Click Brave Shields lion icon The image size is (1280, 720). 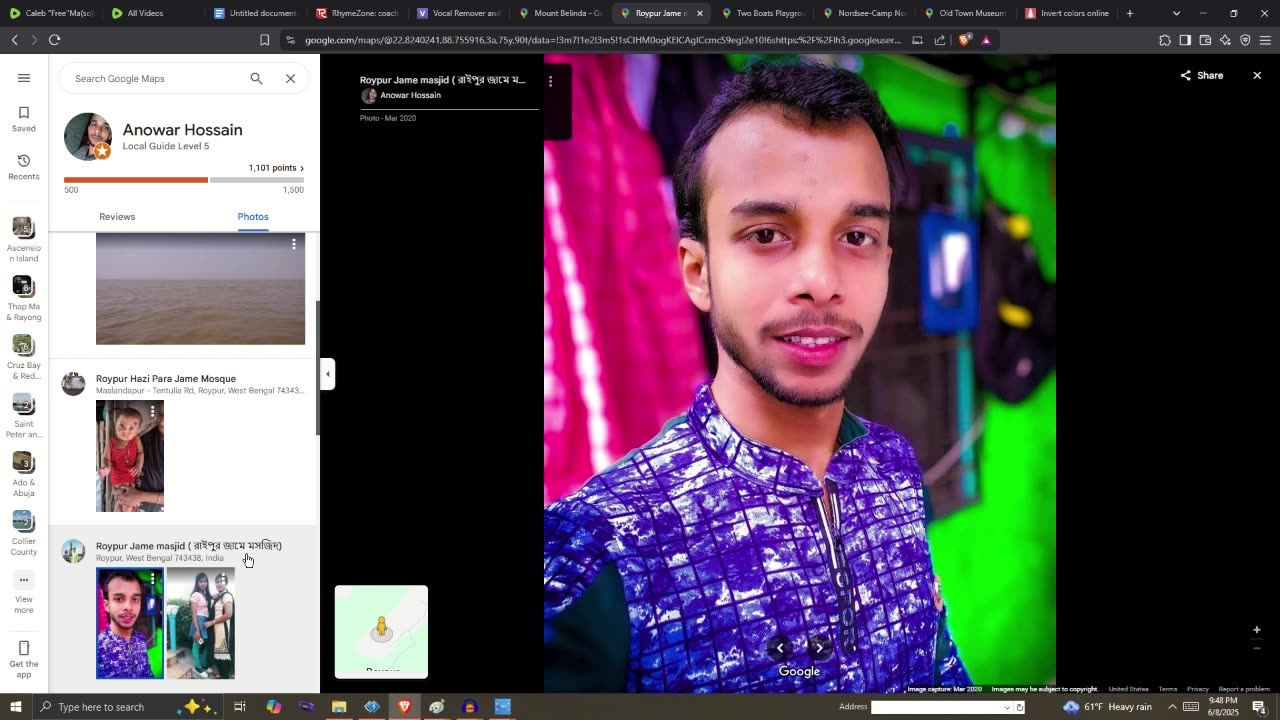point(964,40)
